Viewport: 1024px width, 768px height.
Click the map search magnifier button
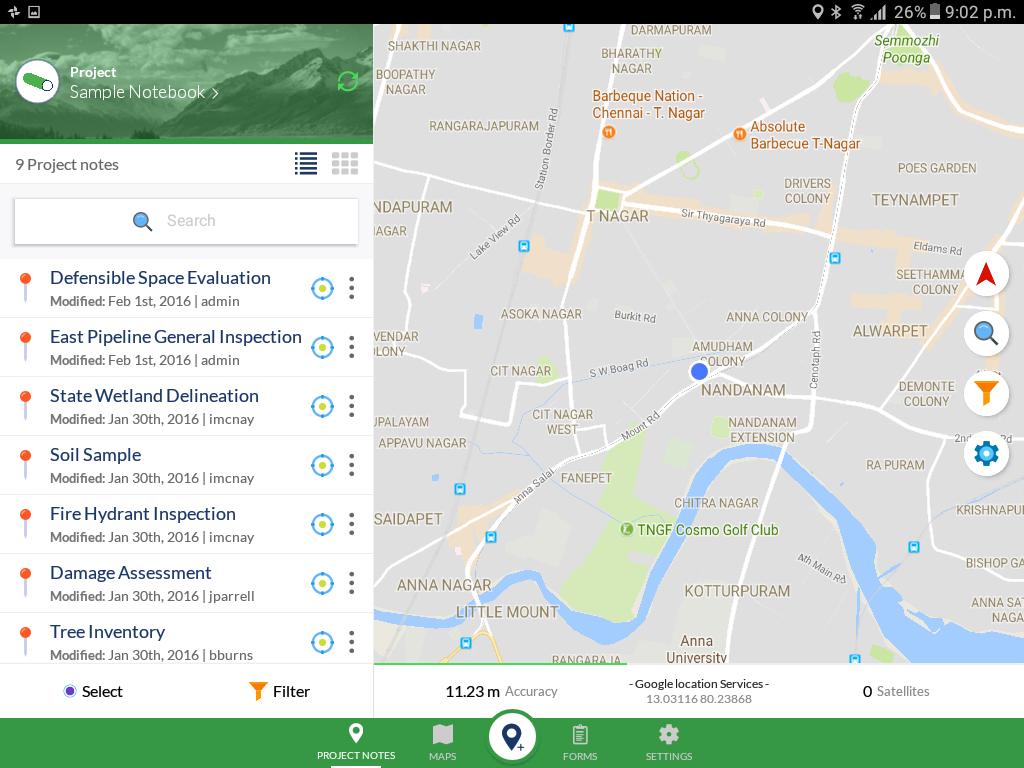pyautogui.click(x=985, y=334)
